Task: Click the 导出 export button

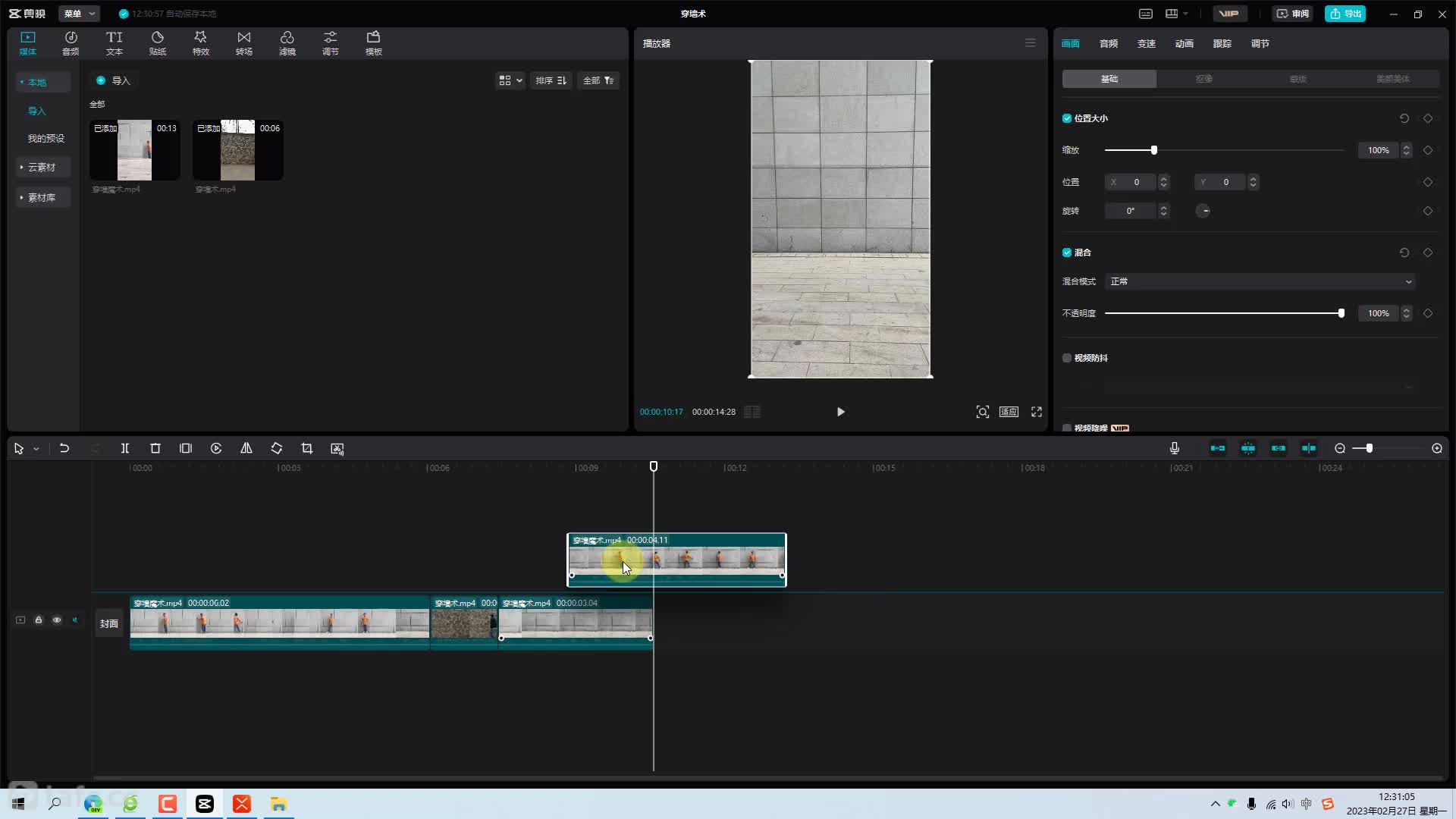Action: click(x=1345, y=14)
